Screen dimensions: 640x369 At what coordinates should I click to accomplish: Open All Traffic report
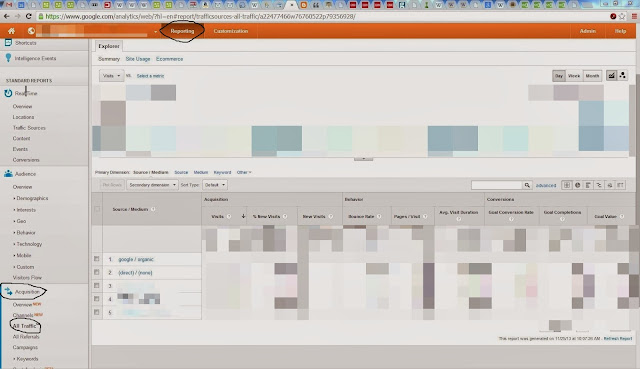(x=24, y=326)
